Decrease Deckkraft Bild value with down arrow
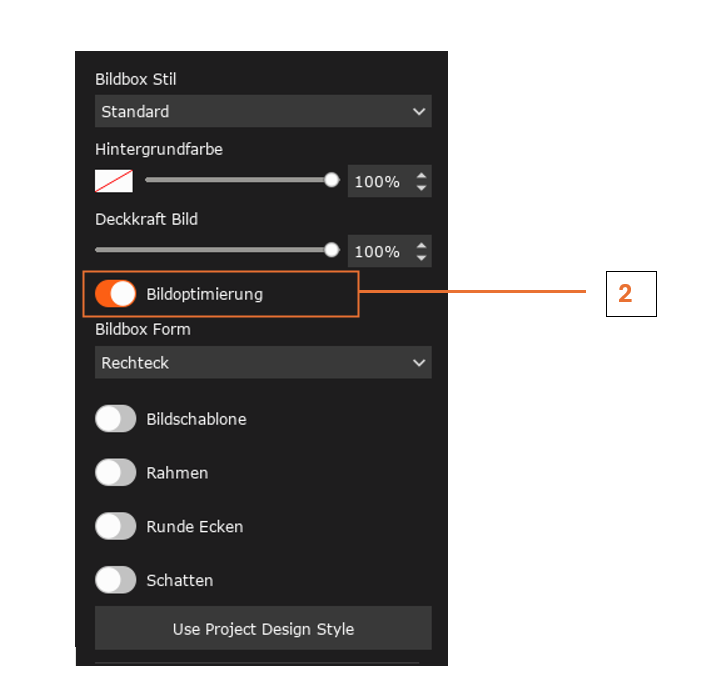 [x=421, y=258]
